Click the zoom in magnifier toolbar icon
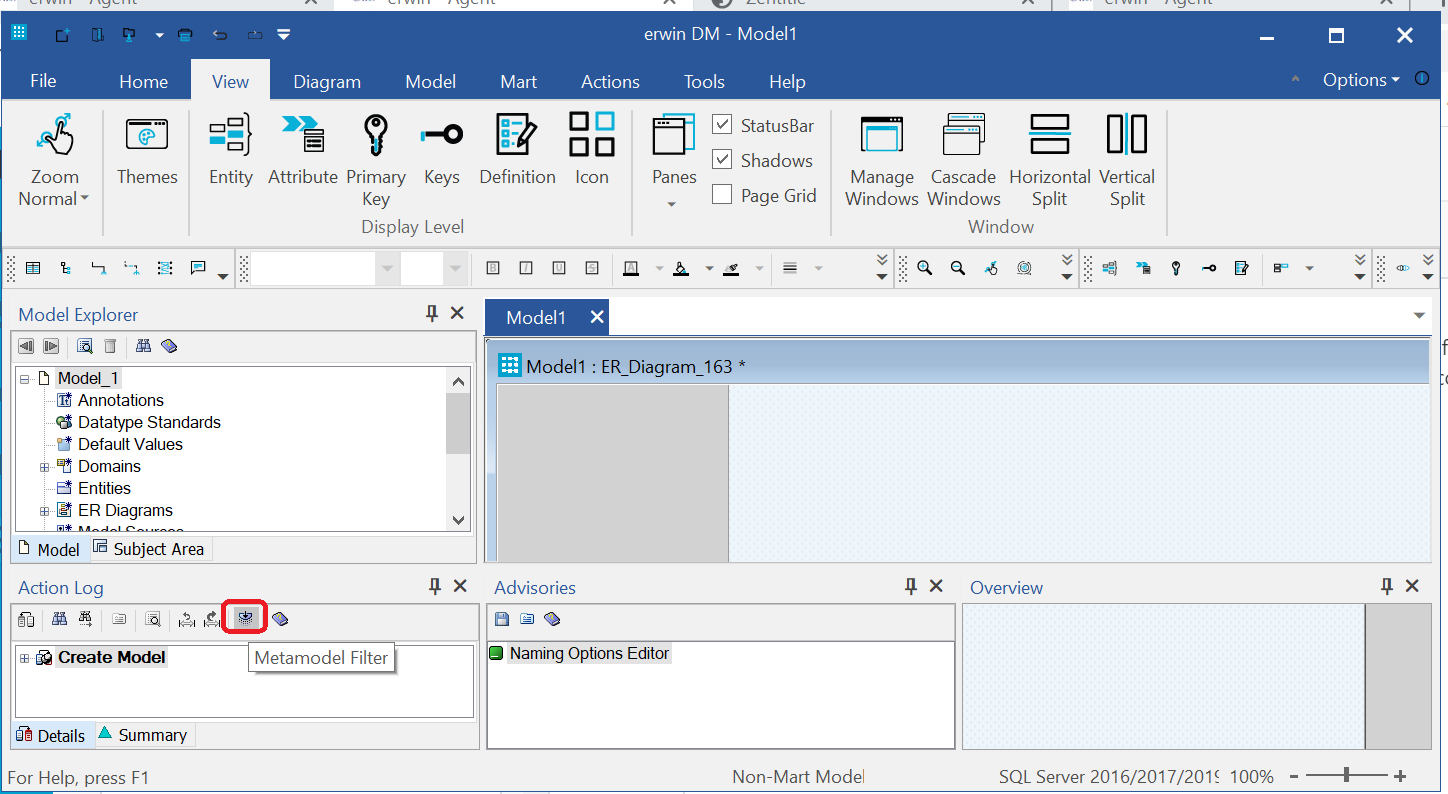 click(x=925, y=268)
